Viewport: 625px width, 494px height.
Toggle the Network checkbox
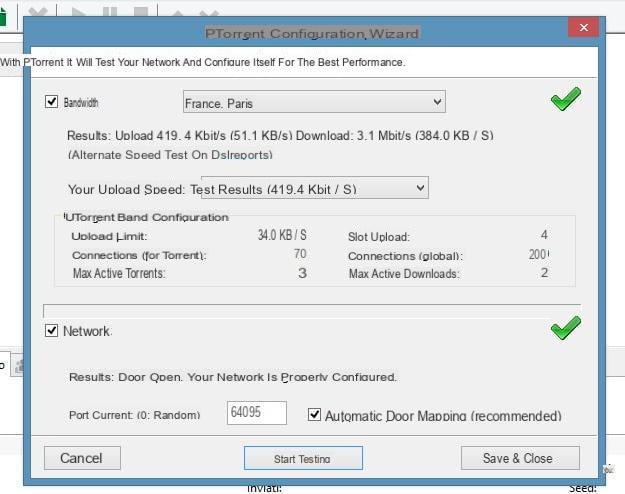point(51,331)
